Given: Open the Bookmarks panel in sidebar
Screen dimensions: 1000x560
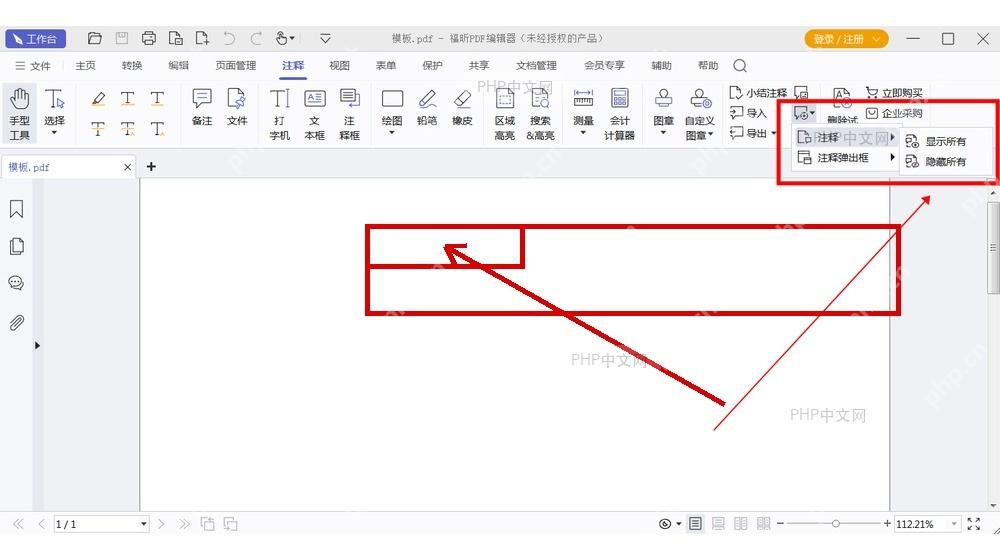Looking at the screenshot, I should (17, 209).
